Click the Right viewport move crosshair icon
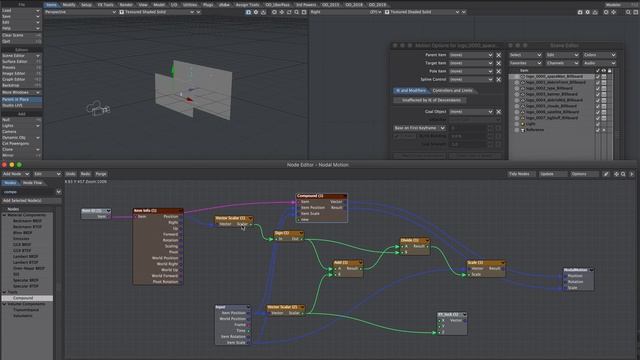The height and width of the screenshot is (360, 640). tap(613, 12)
